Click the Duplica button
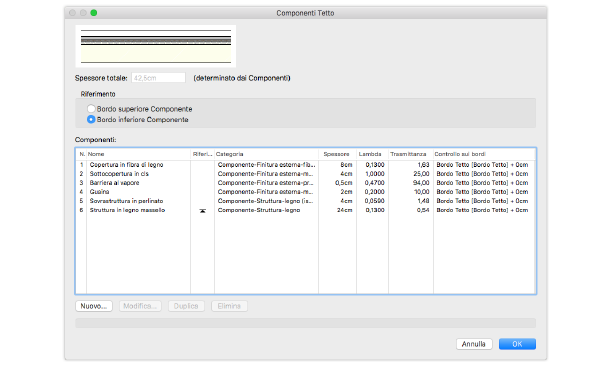 click(x=186, y=306)
